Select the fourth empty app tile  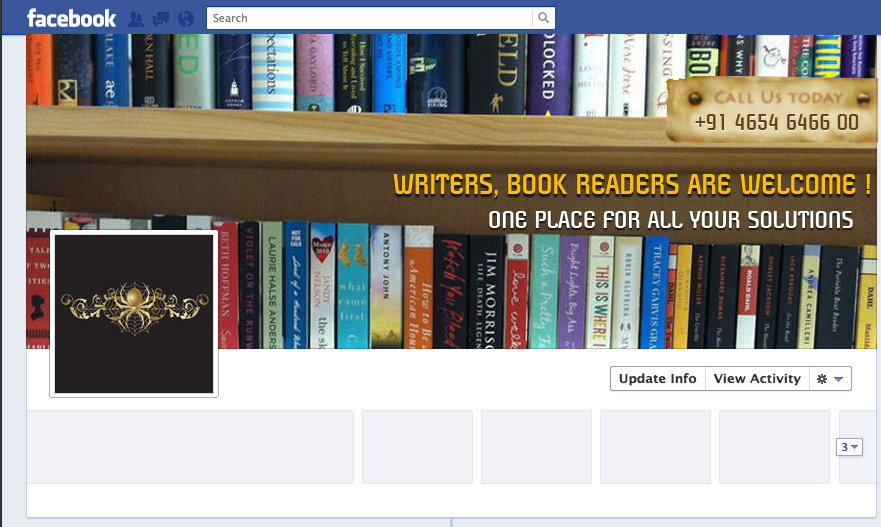(656, 447)
